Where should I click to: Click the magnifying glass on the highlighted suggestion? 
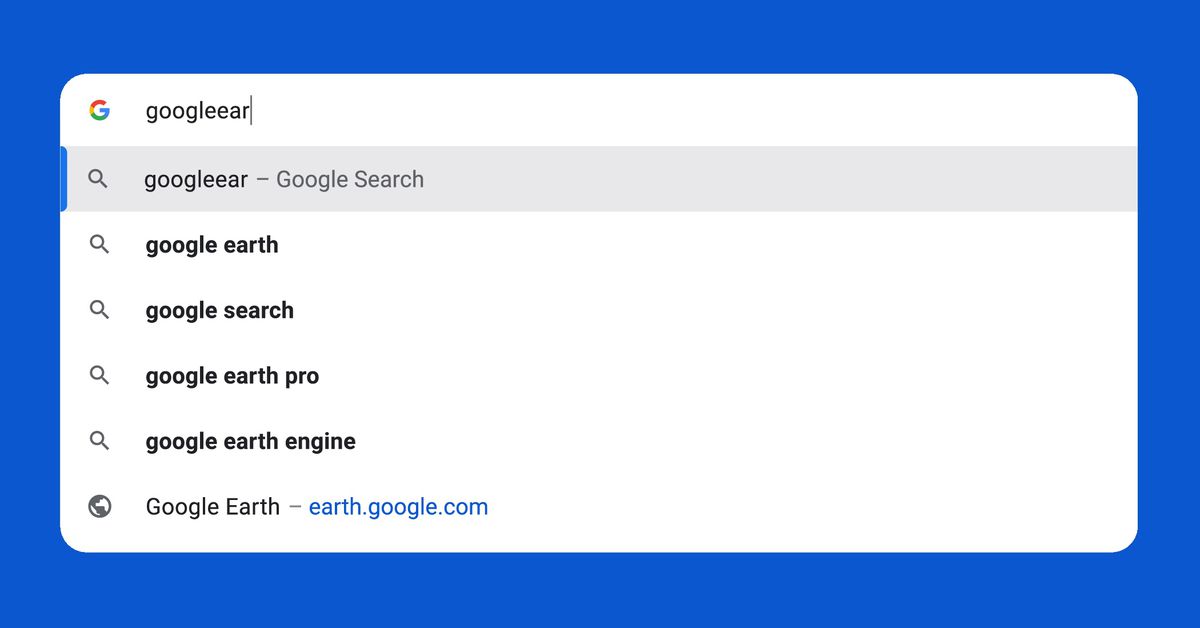point(99,179)
